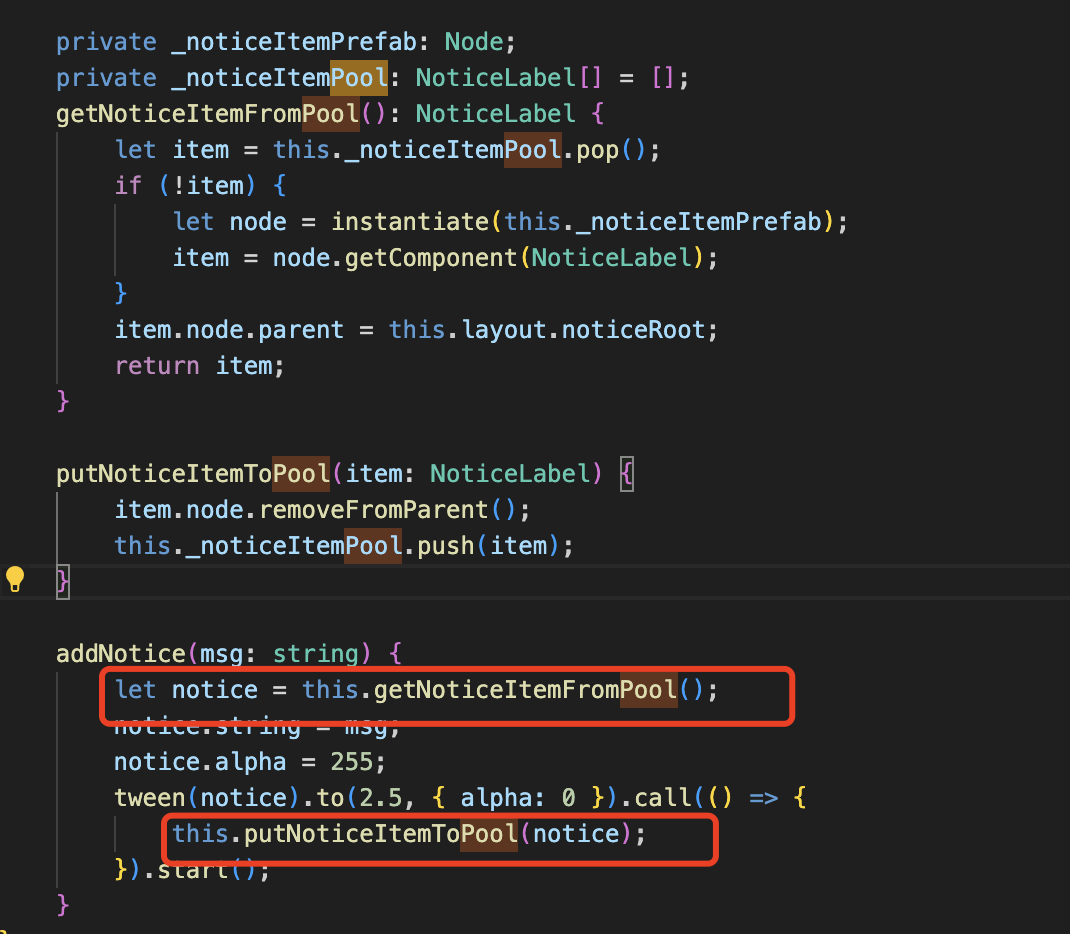
Task: Click 'node' variable in let node line
Action: 258,222
